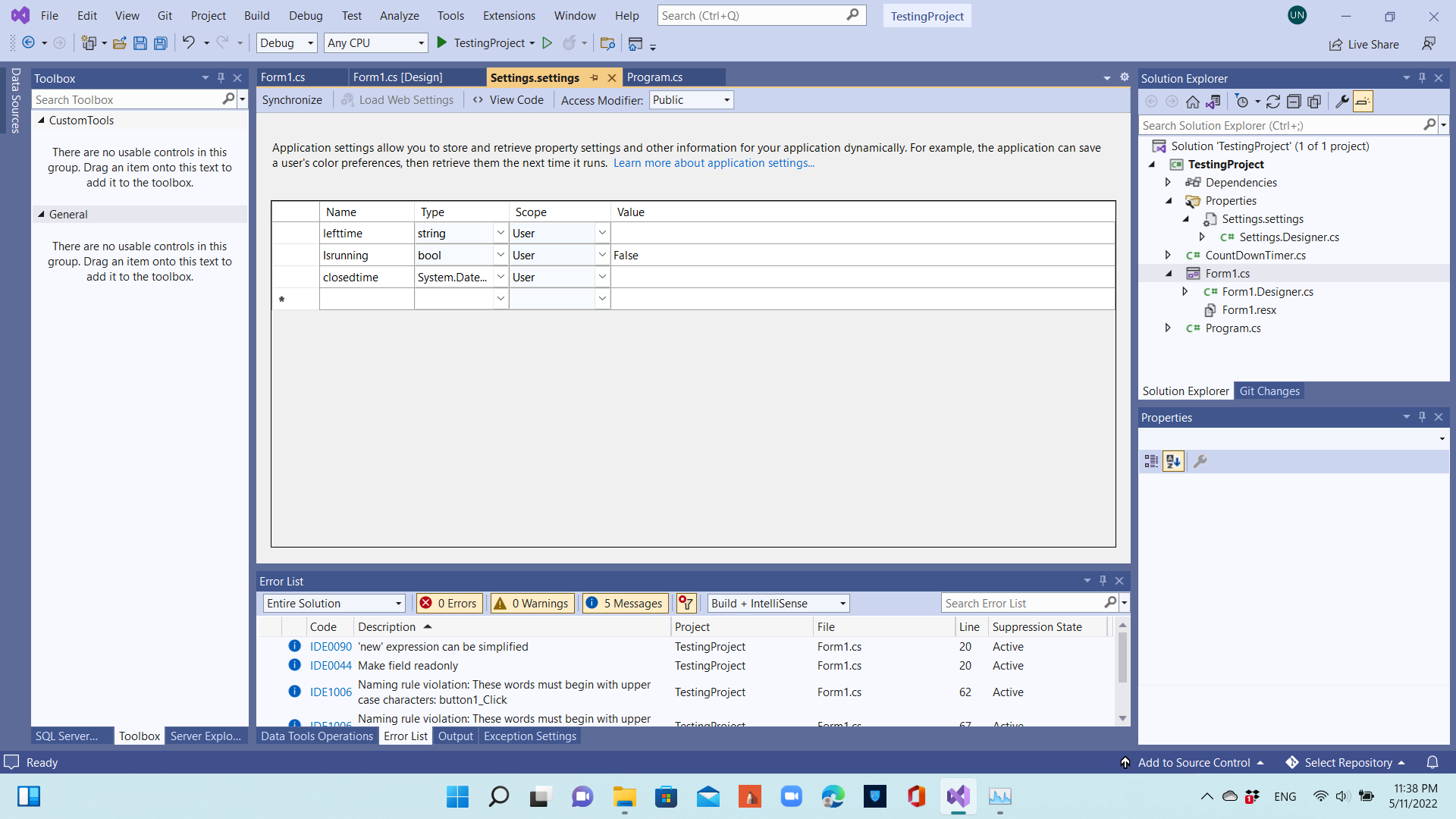1456x819 pixels.
Task: Toggle the 0 Errors filter
Action: [x=449, y=603]
